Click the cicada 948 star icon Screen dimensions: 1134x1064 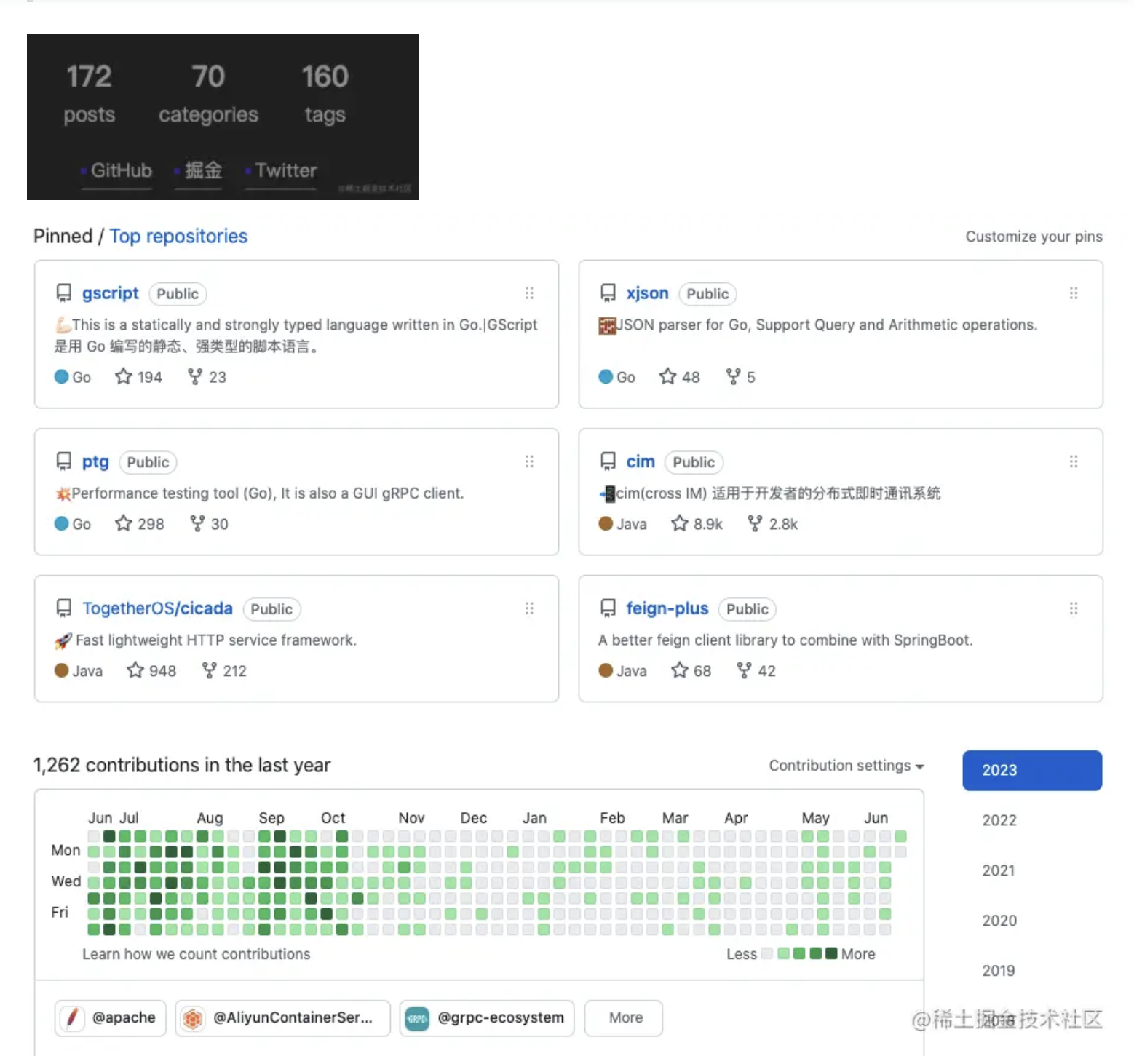(x=135, y=670)
